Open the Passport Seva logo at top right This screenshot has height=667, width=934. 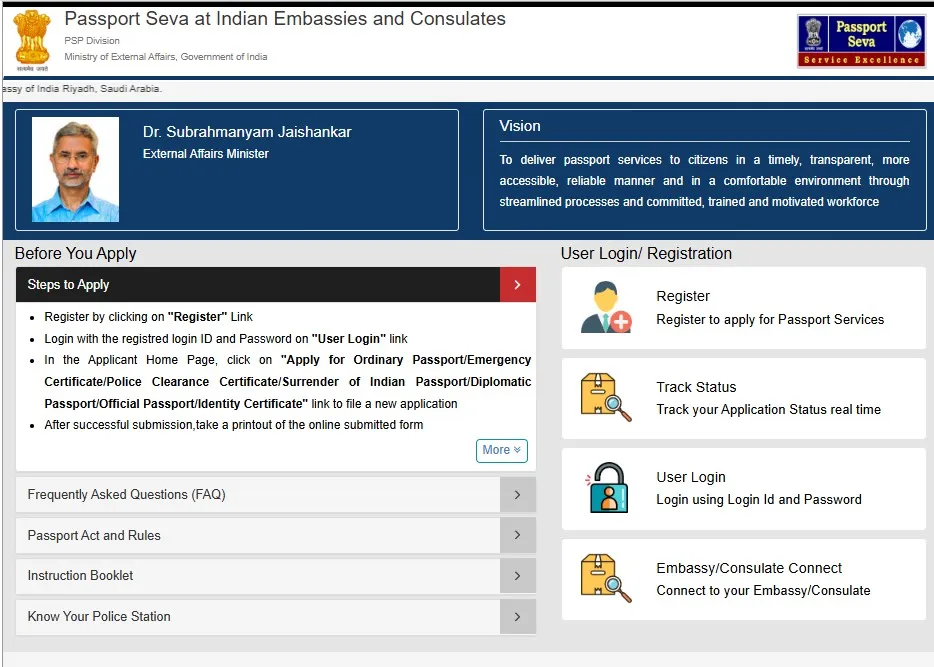(861, 39)
